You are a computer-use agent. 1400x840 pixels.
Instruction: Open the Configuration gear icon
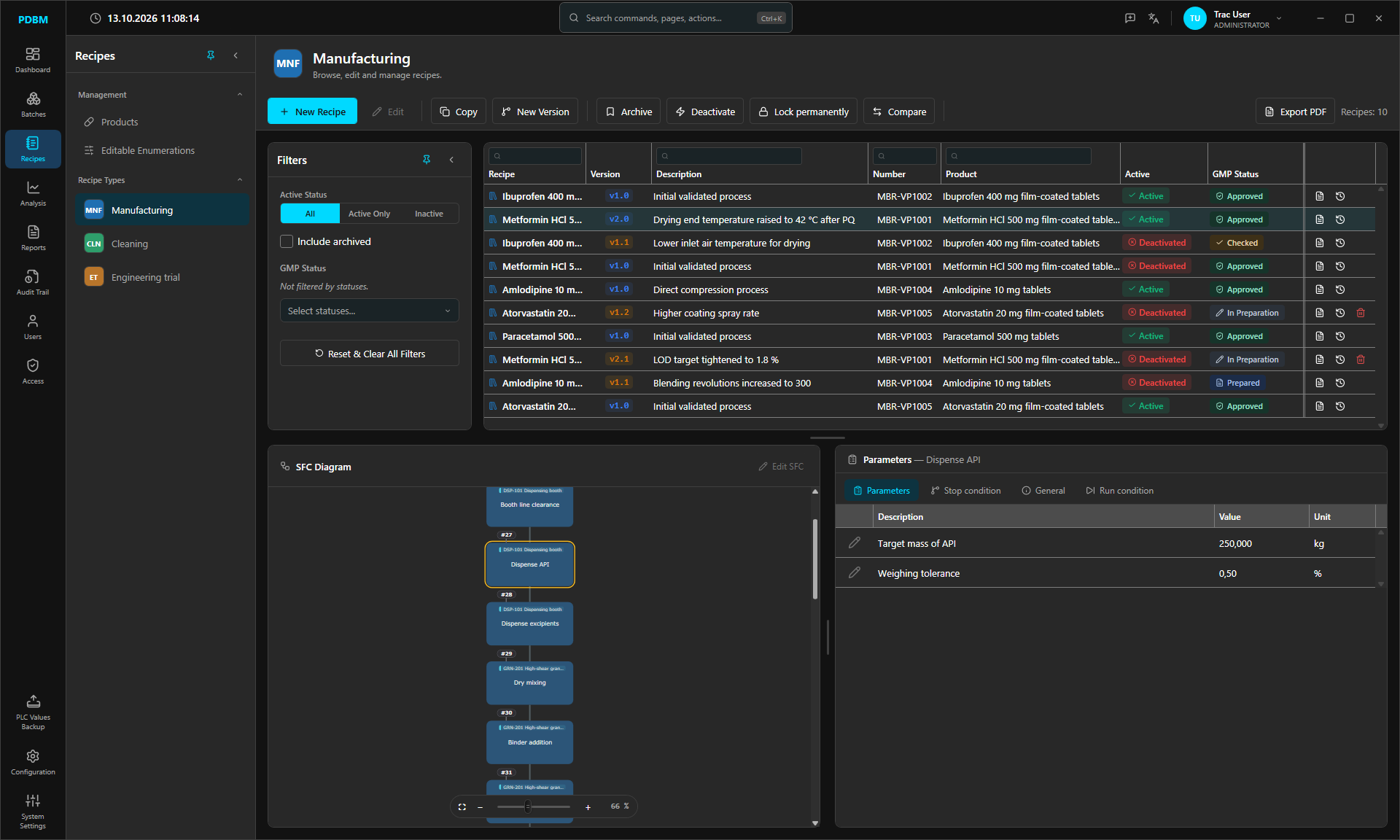[33, 762]
